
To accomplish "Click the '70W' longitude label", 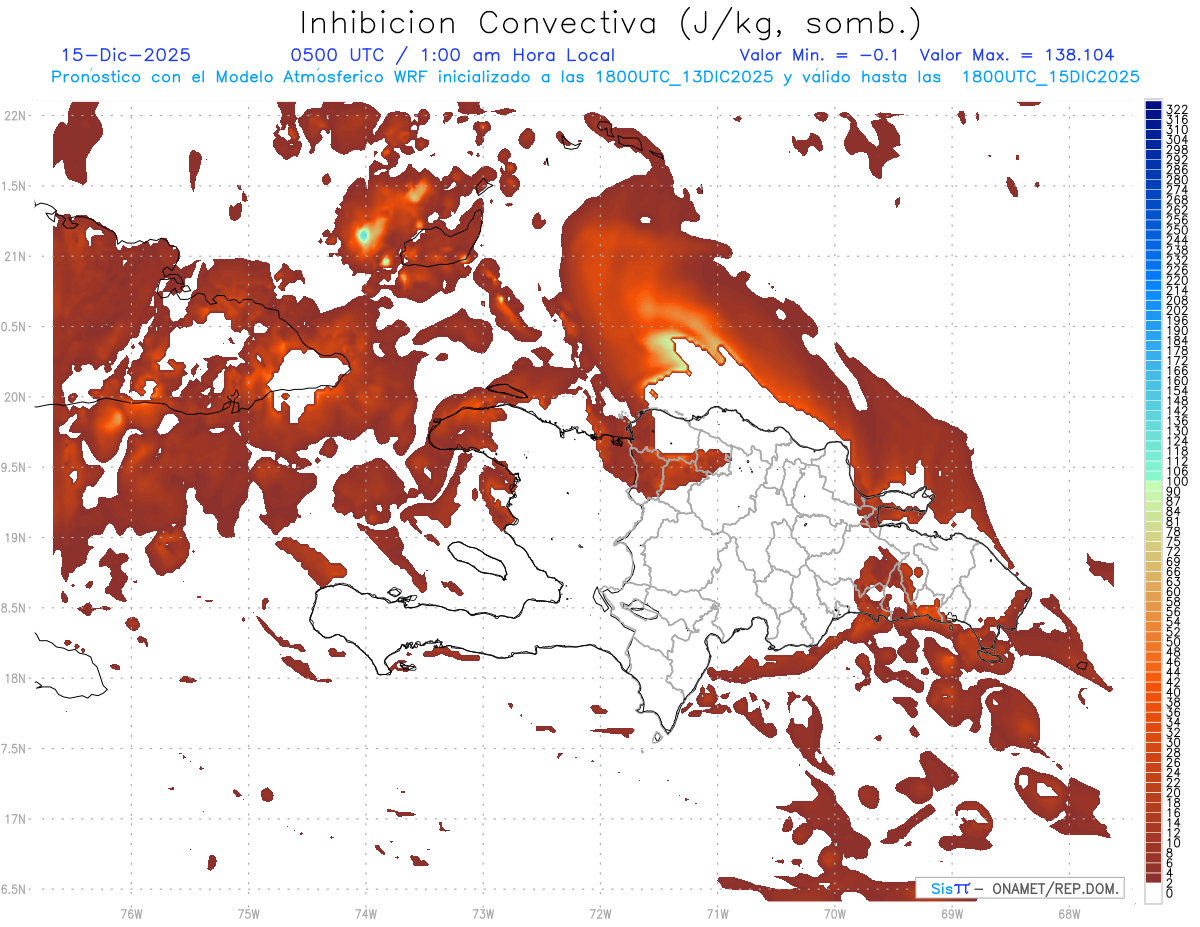I will [834, 913].
